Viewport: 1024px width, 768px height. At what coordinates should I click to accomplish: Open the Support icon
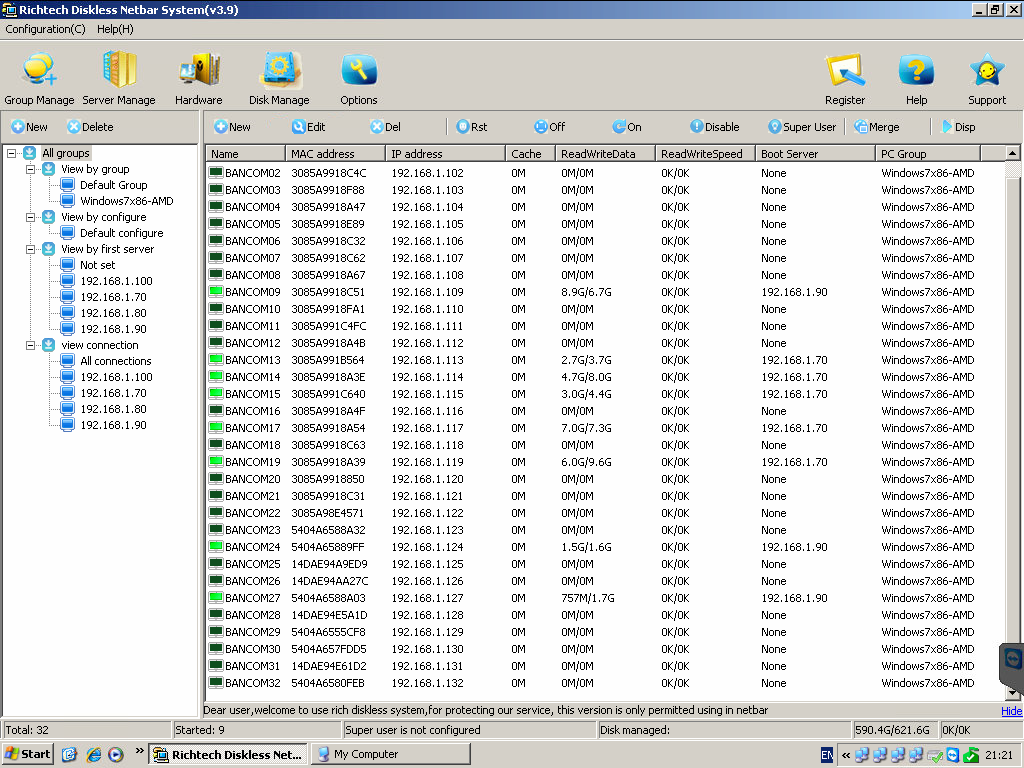[x=987, y=79]
